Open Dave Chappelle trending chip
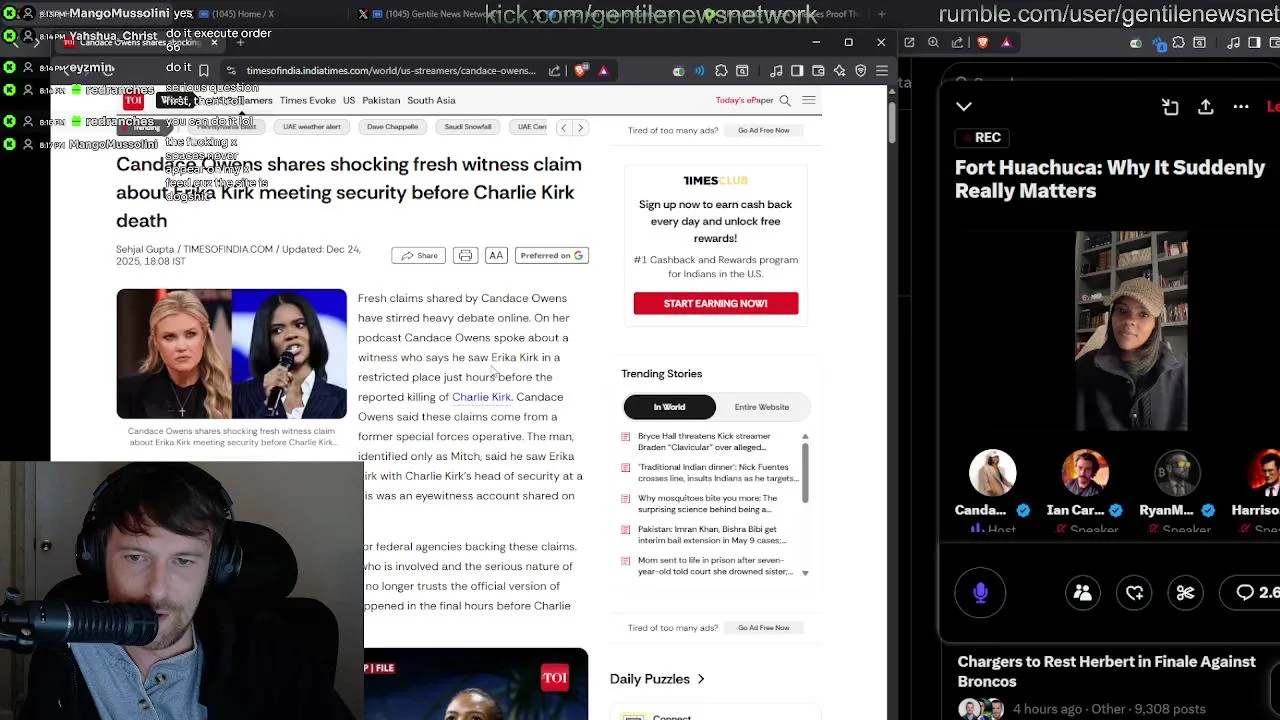The height and width of the screenshot is (720, 1280). (x=393, y=127)
